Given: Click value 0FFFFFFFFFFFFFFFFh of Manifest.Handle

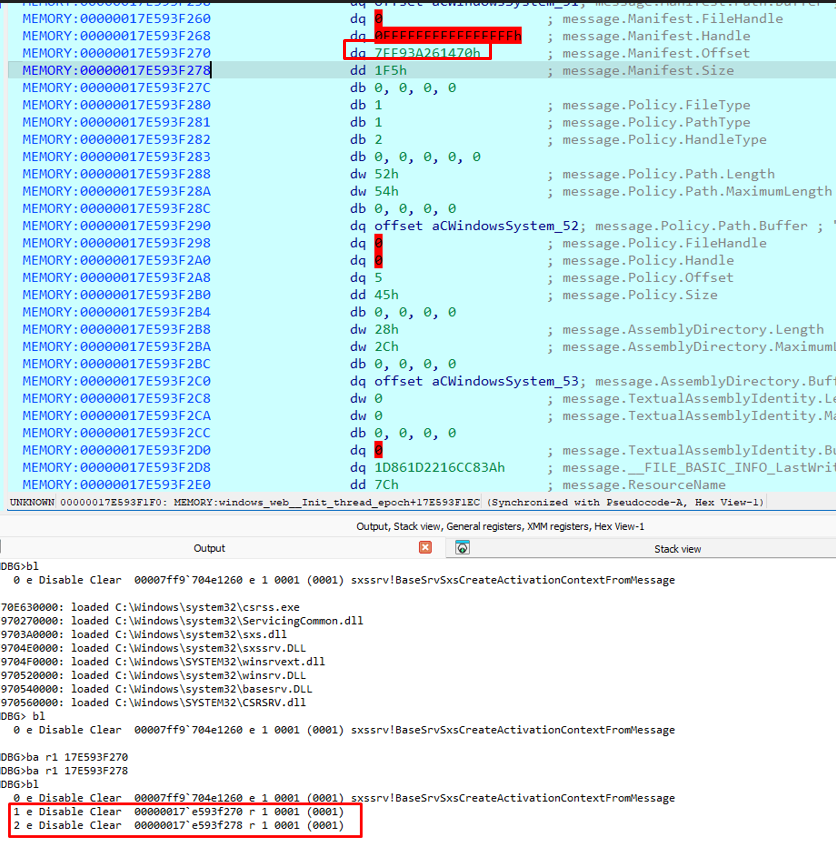Looking at the screenshot, I should click(x=448, y=36).
